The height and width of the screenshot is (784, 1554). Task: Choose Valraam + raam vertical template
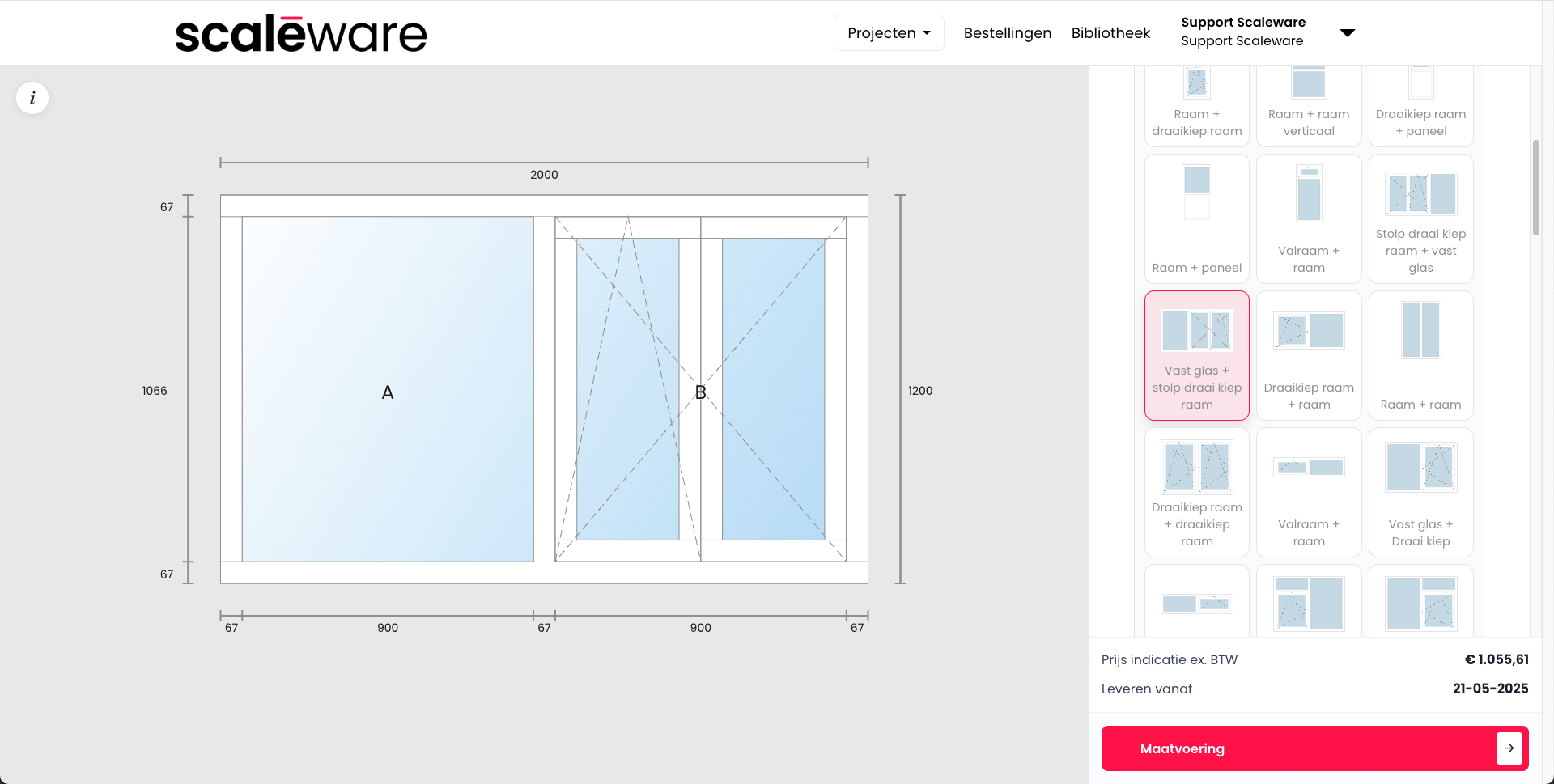(1309, 218)
